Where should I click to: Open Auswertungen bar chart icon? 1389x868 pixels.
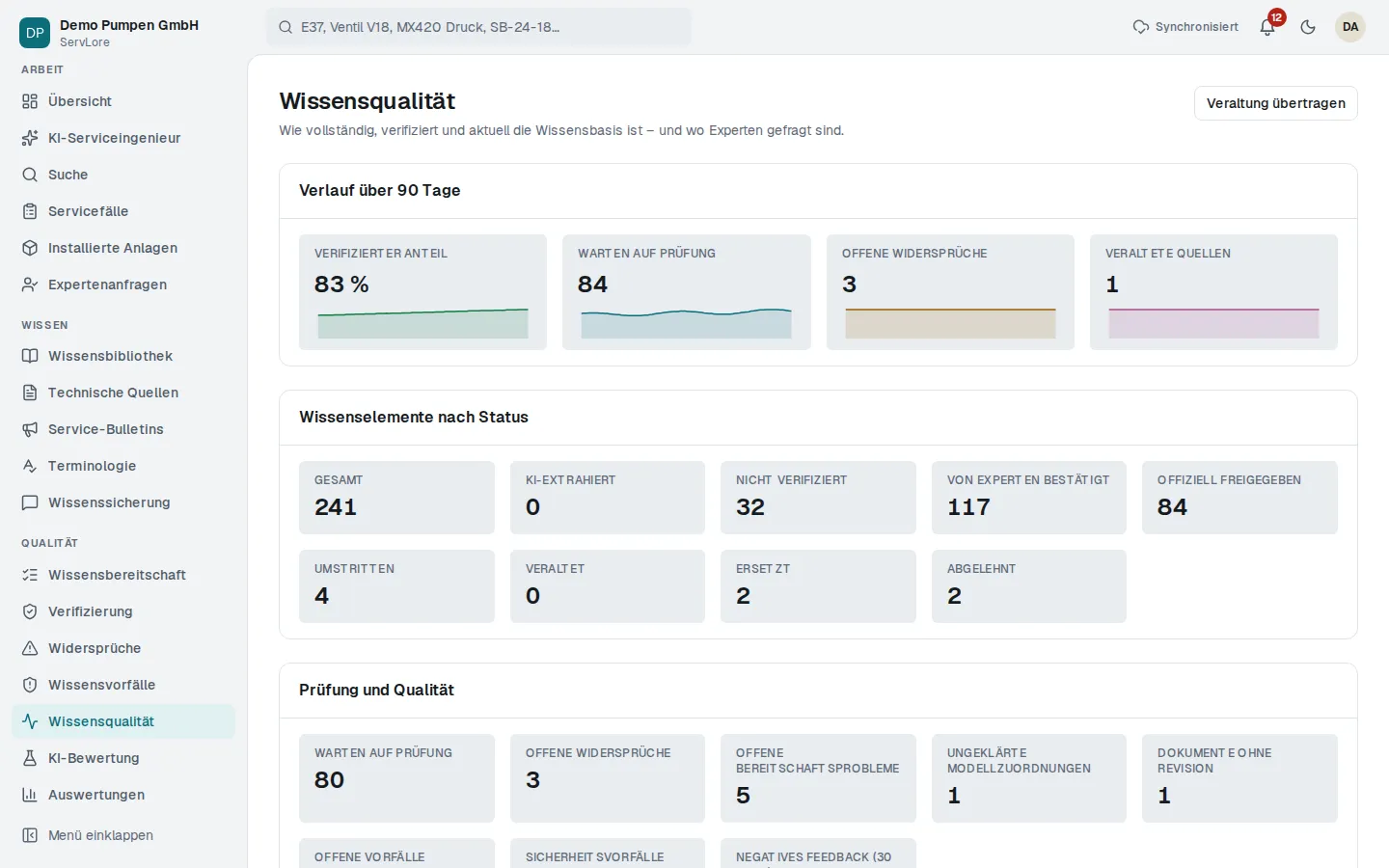pyautogui.click(x=30, y=795)
